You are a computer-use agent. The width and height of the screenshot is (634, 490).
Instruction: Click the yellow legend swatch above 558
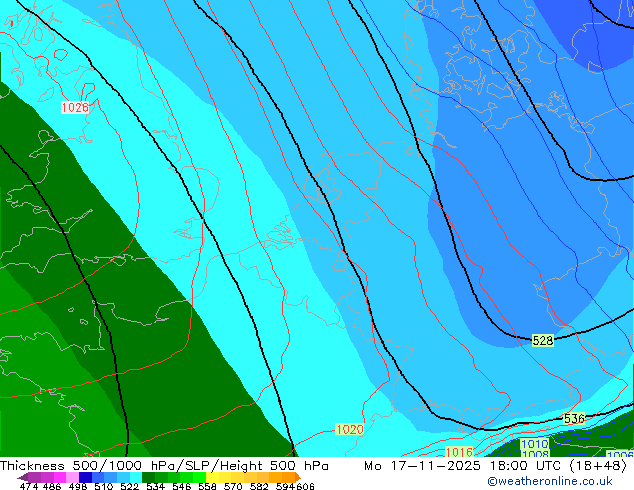point(212,477)
